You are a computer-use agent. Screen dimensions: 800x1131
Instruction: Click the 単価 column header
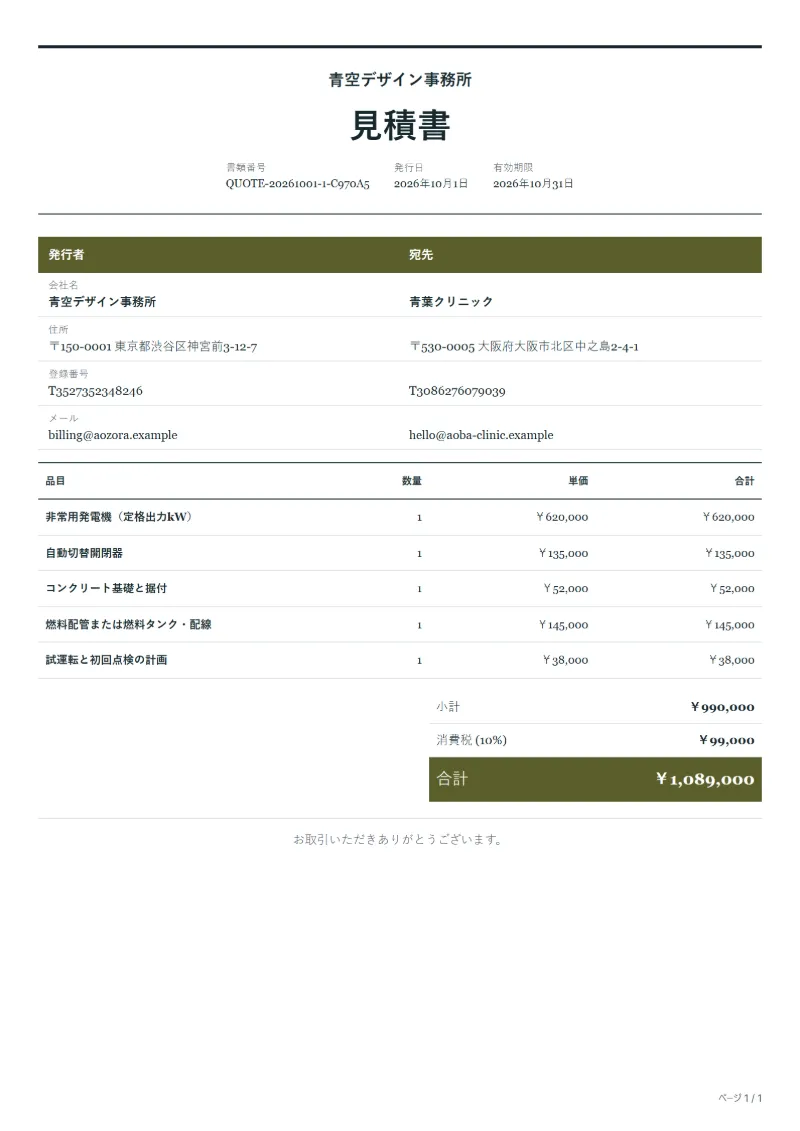point(578,480)
